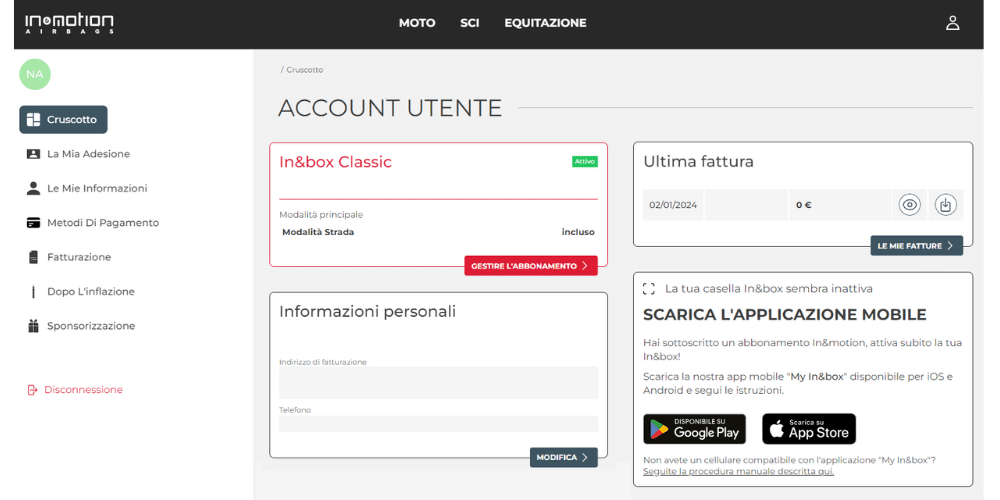Click the 'incluso' label
This screenshot has height=500, width=1000.
[x=578, y=232]
